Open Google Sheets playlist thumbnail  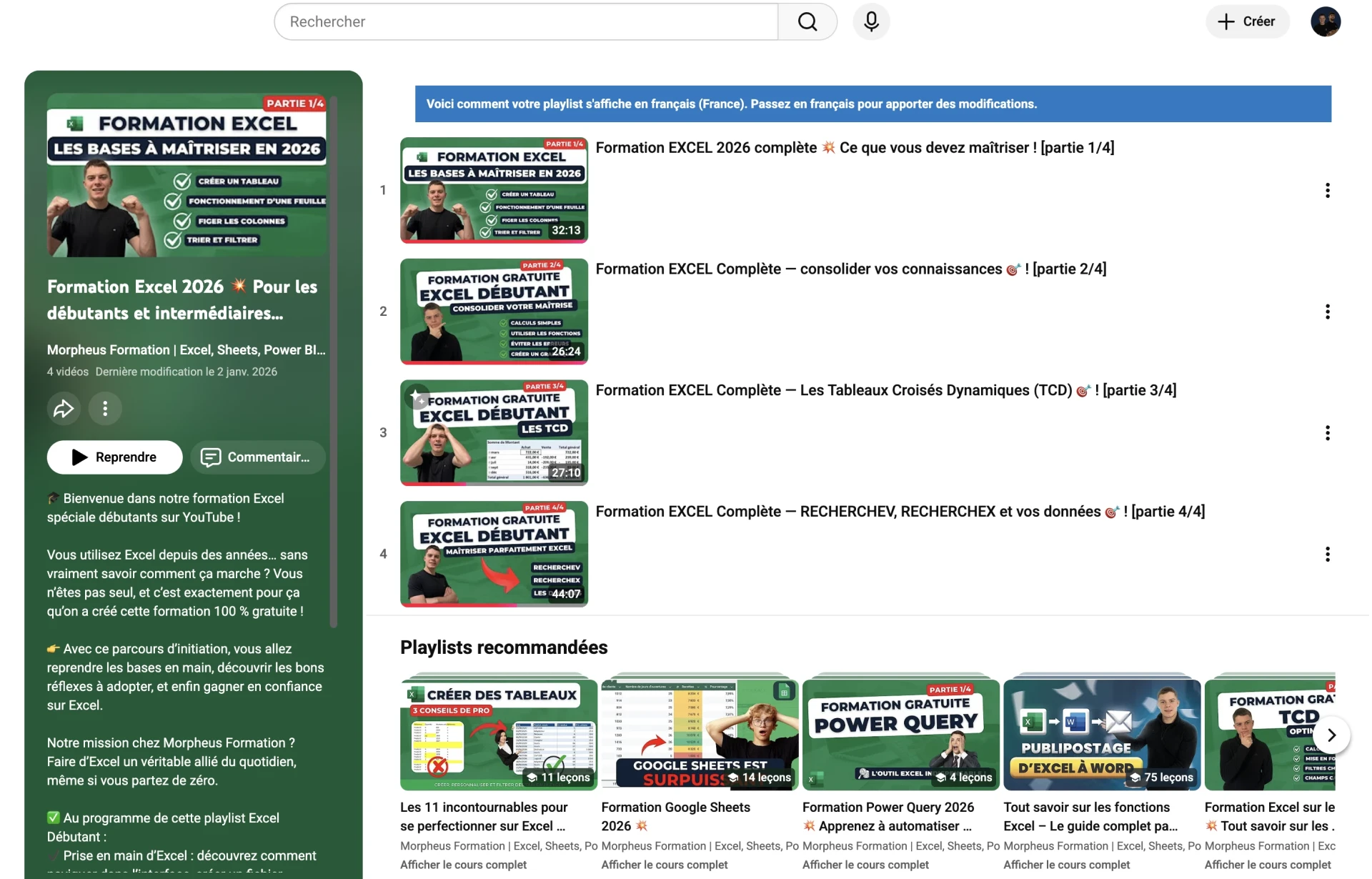click(x=700, y=735)
